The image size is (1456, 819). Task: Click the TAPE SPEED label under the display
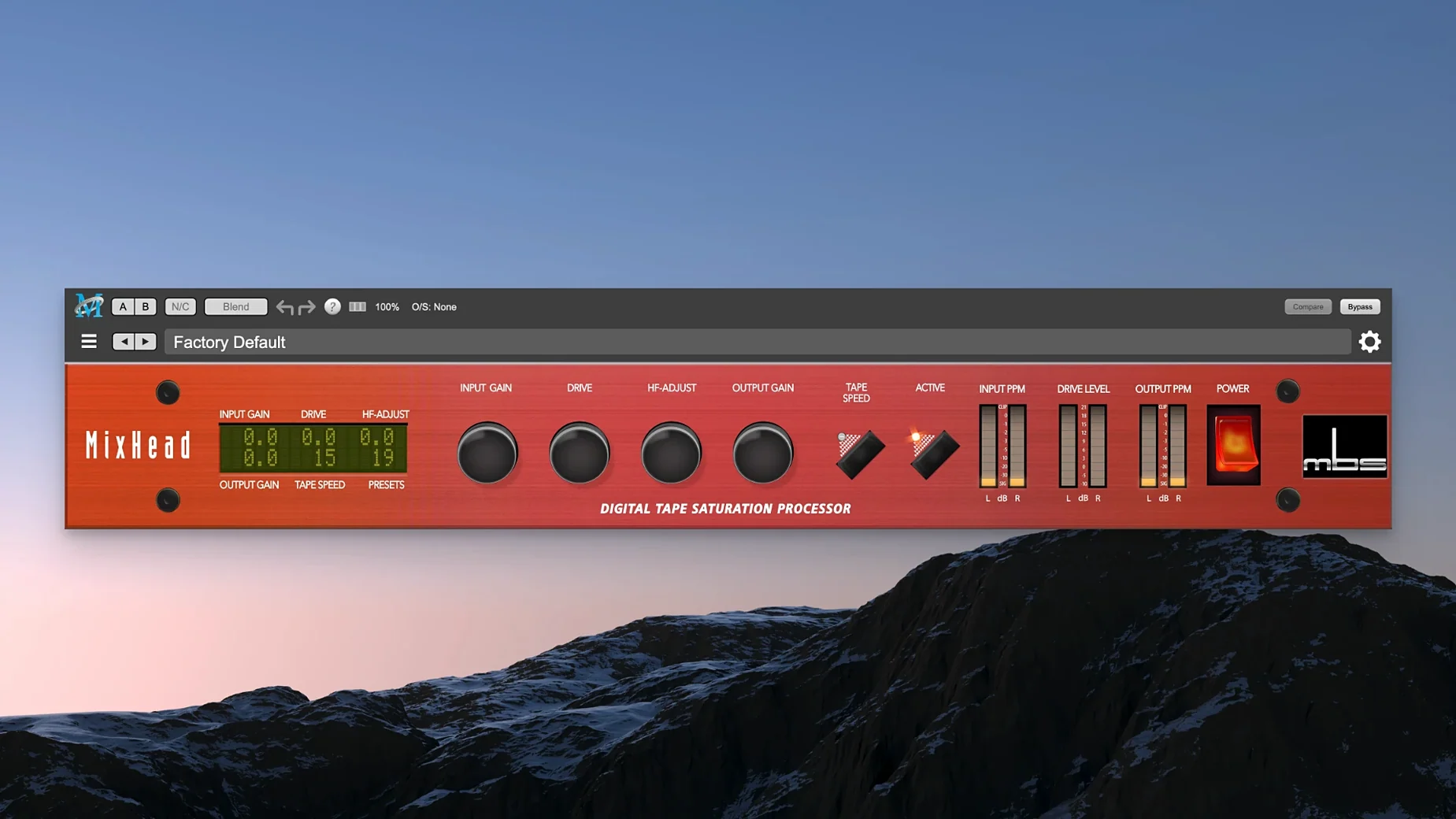pos(320,485)
